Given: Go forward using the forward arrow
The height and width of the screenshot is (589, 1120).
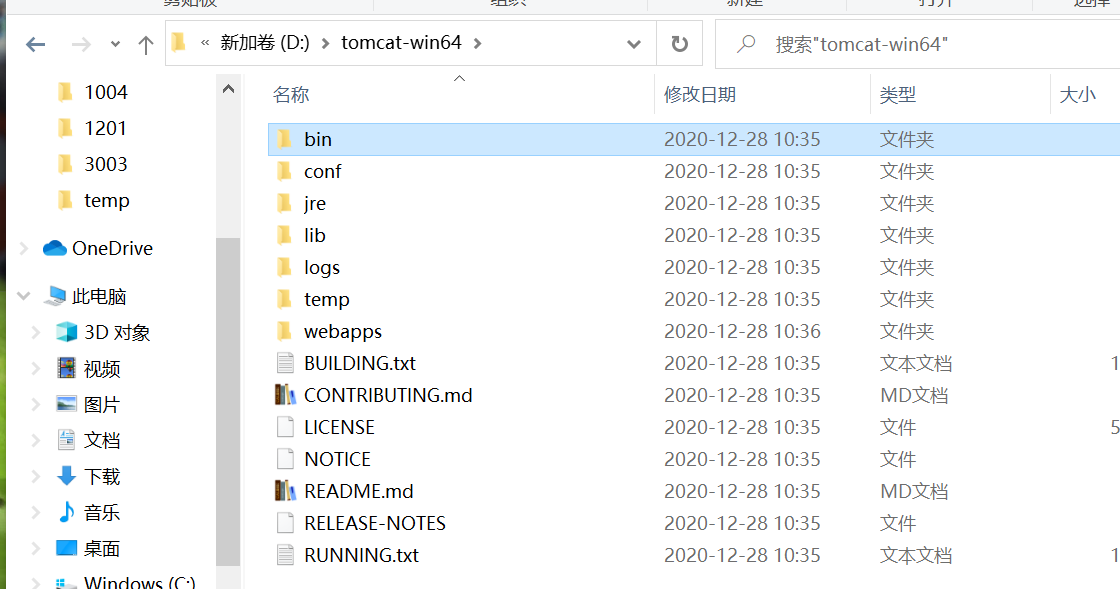Looking at the screenshot, I should [x=81, y=45].
